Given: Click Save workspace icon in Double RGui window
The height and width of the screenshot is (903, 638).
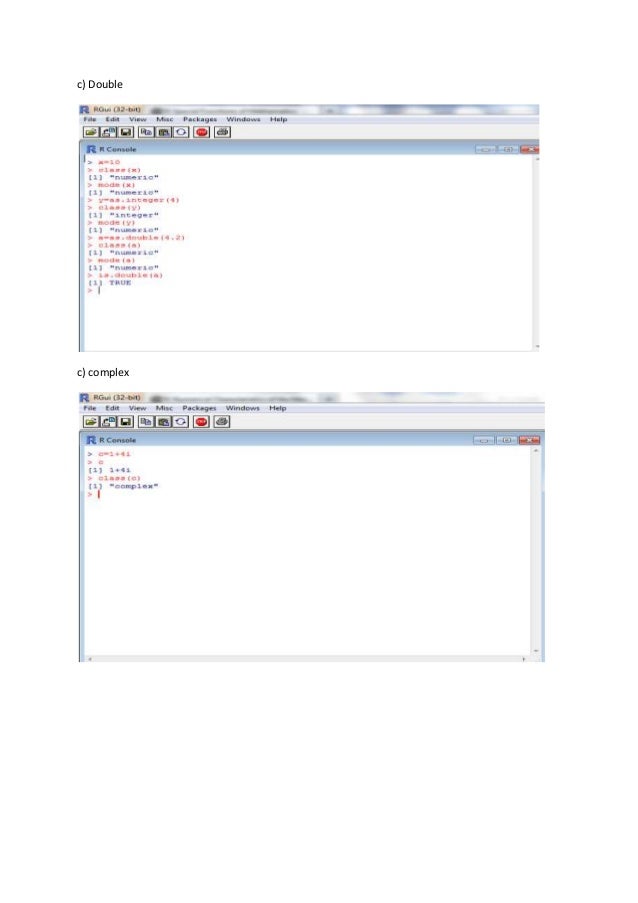Looking at the screenshot, I should click(x=126, y=132).
